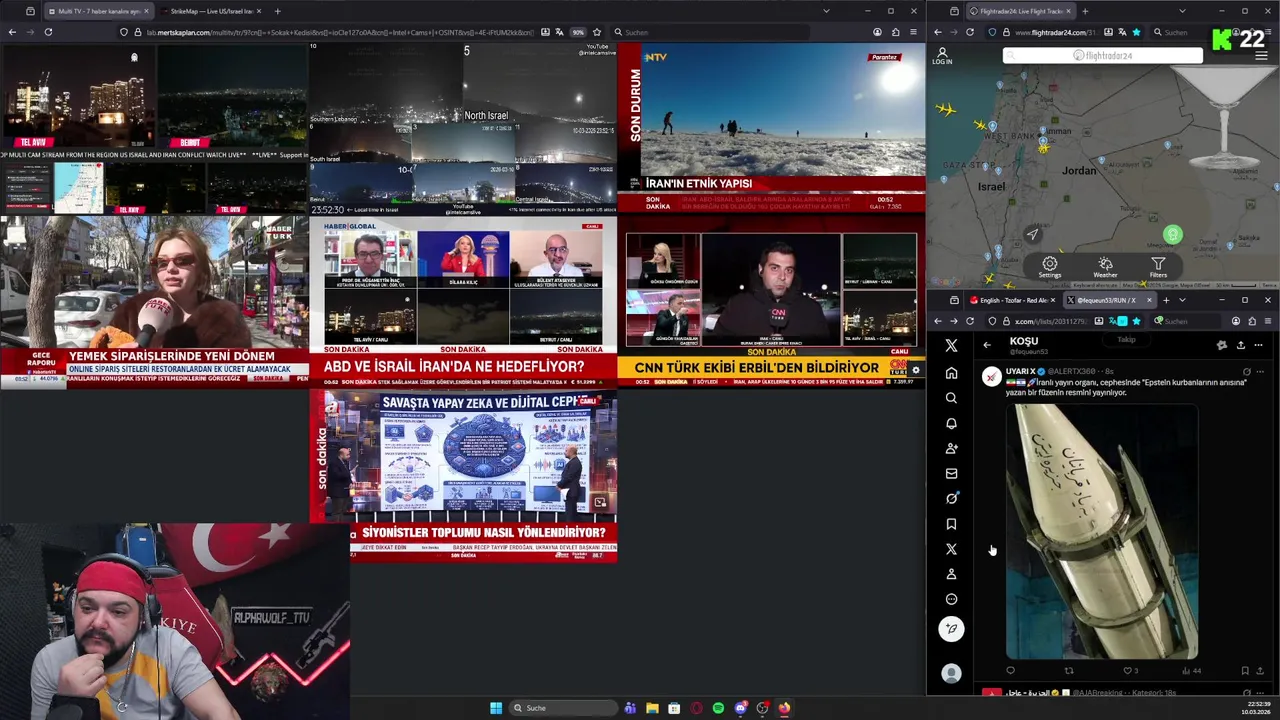
Task: Open Flightradar24 hamburger menu
Action: point(1261,56)
